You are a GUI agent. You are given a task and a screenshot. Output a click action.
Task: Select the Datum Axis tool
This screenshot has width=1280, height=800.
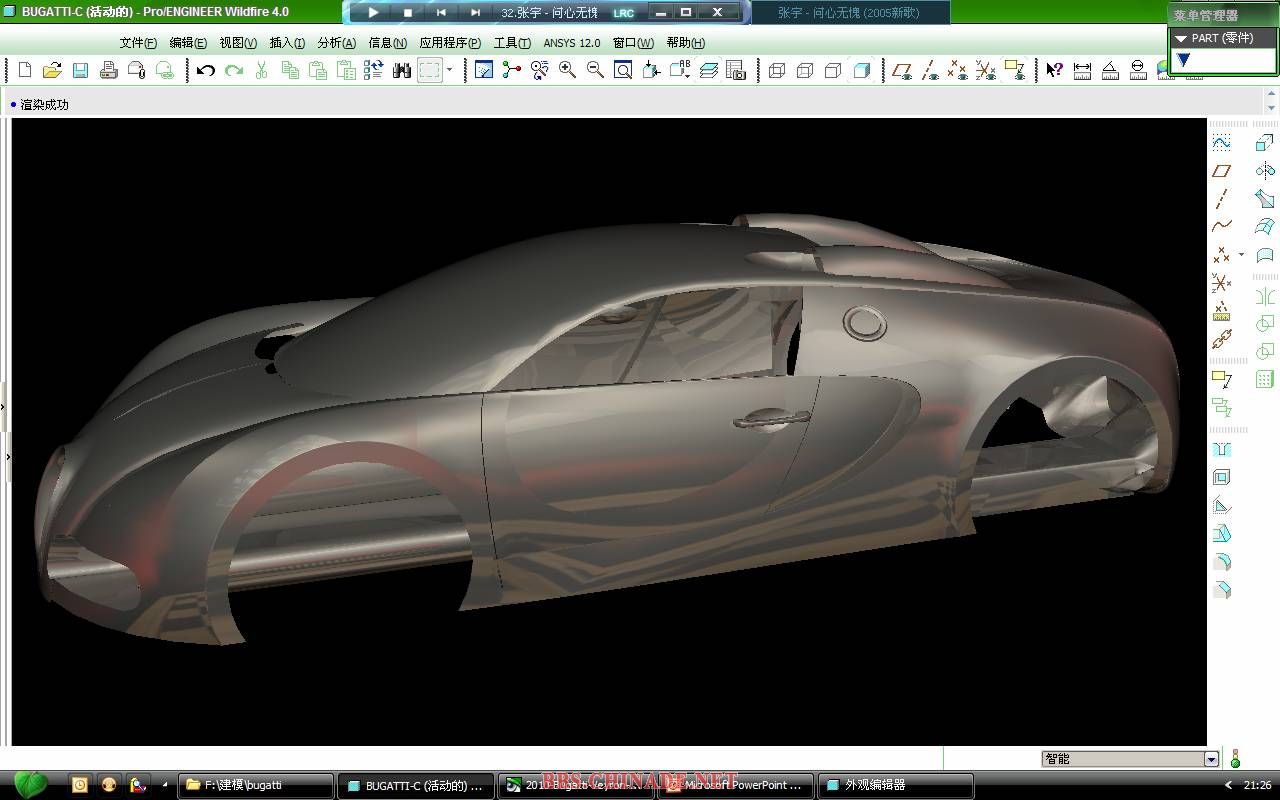(1221, 199)
